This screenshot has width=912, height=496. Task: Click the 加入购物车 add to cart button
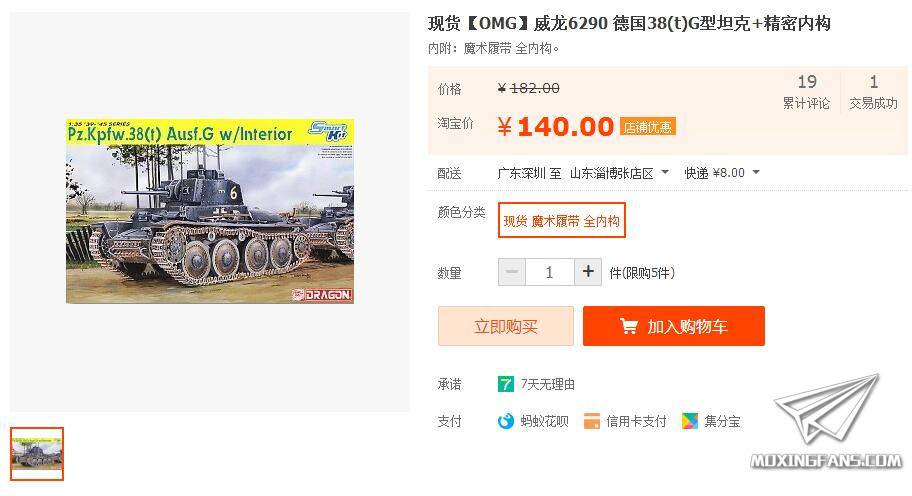pyautogui.click(x=674, y=326)
